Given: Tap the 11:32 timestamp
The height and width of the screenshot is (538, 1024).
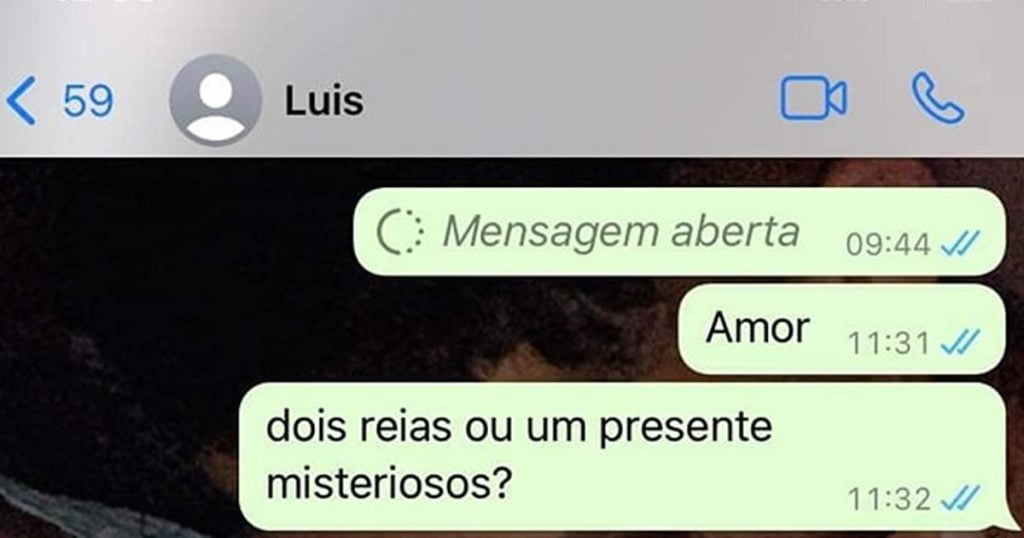Looking at the screenshot, I should pyautogui.click(x=888, y=500).
